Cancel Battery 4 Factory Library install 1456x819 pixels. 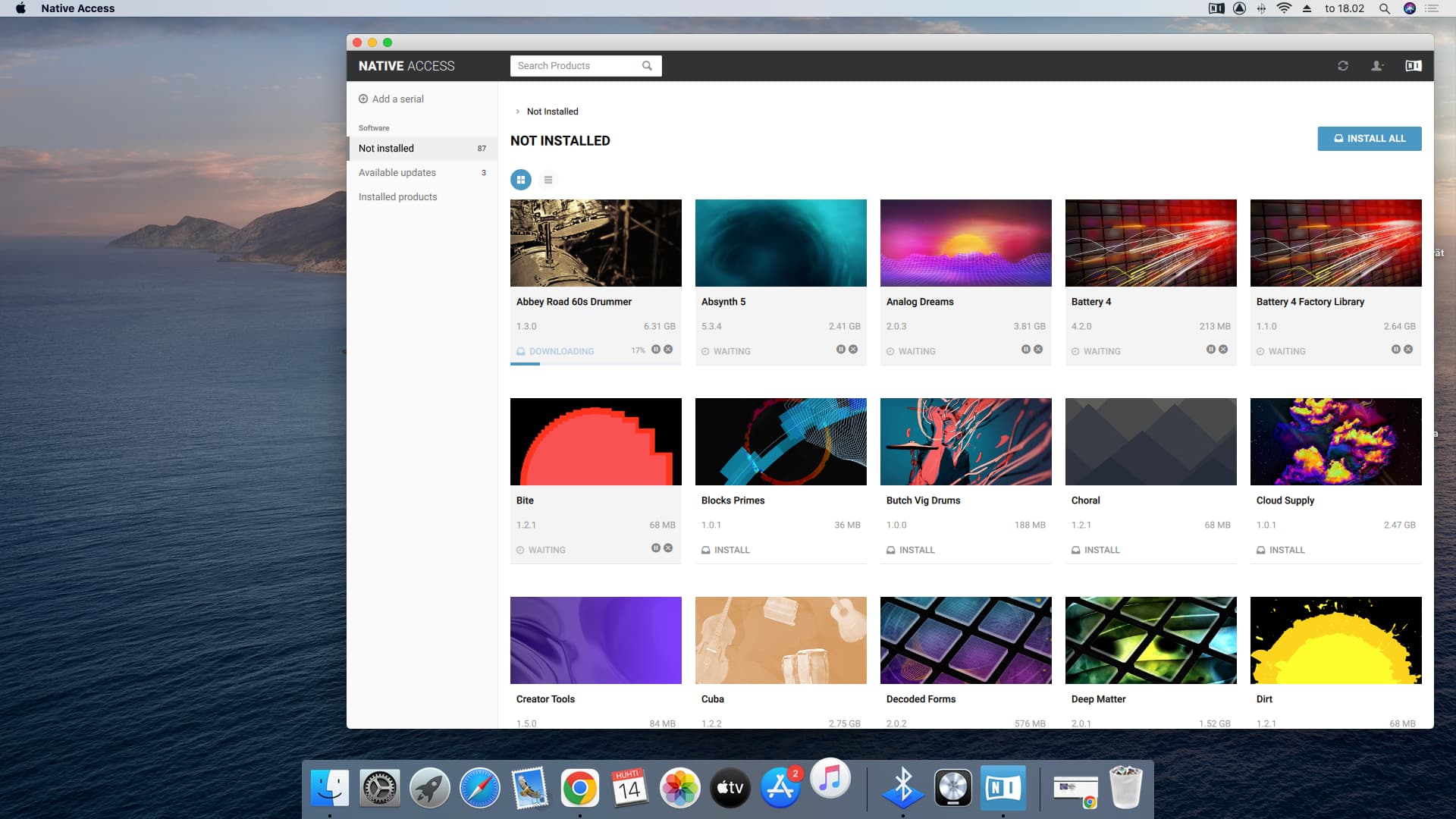(1408, 350)
